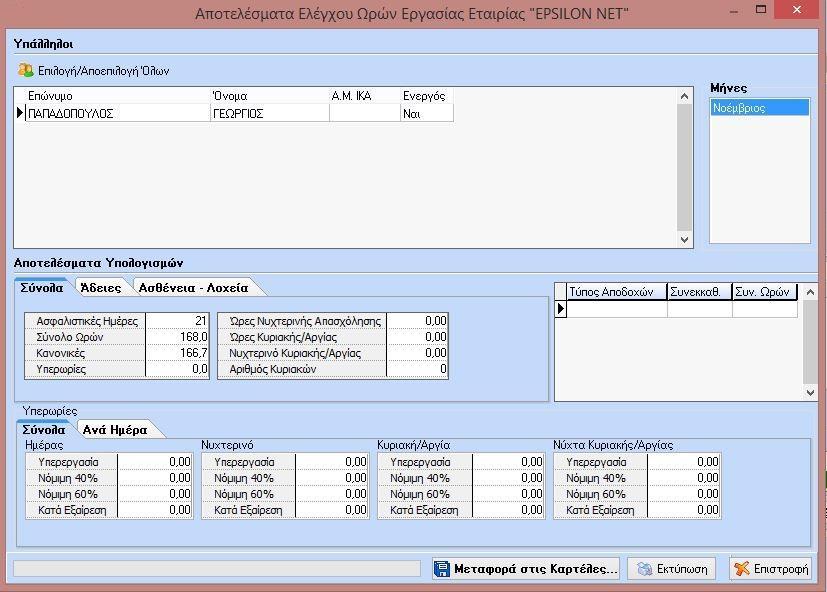
Task: Click the select/deselect all employees icon
Action: (25, 70)
